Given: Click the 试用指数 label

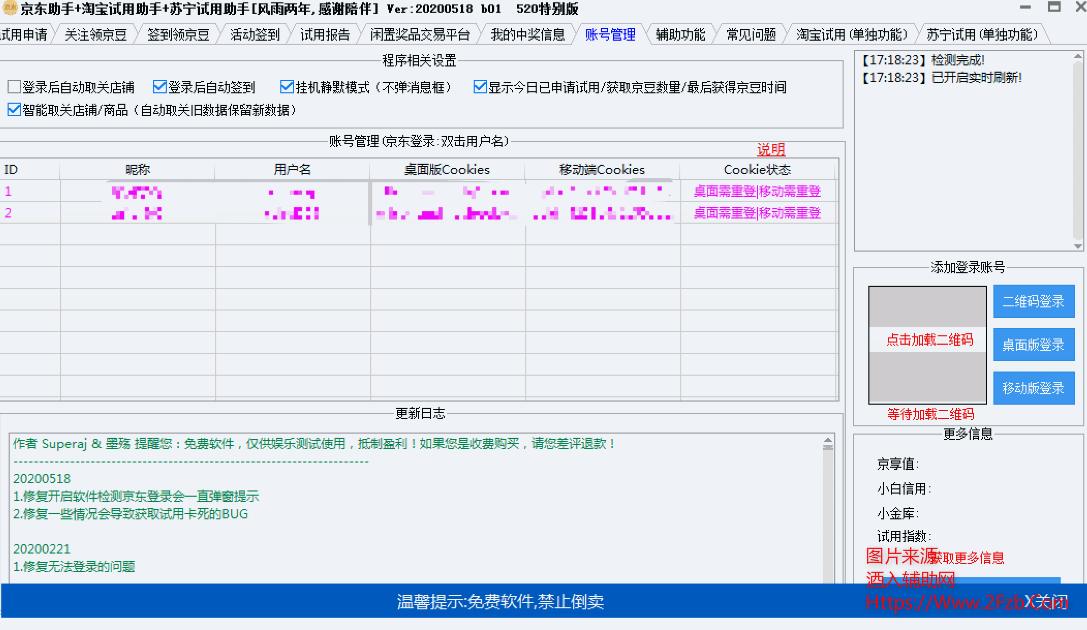Looking at the screenshot, I should click(x=904, y=536).
